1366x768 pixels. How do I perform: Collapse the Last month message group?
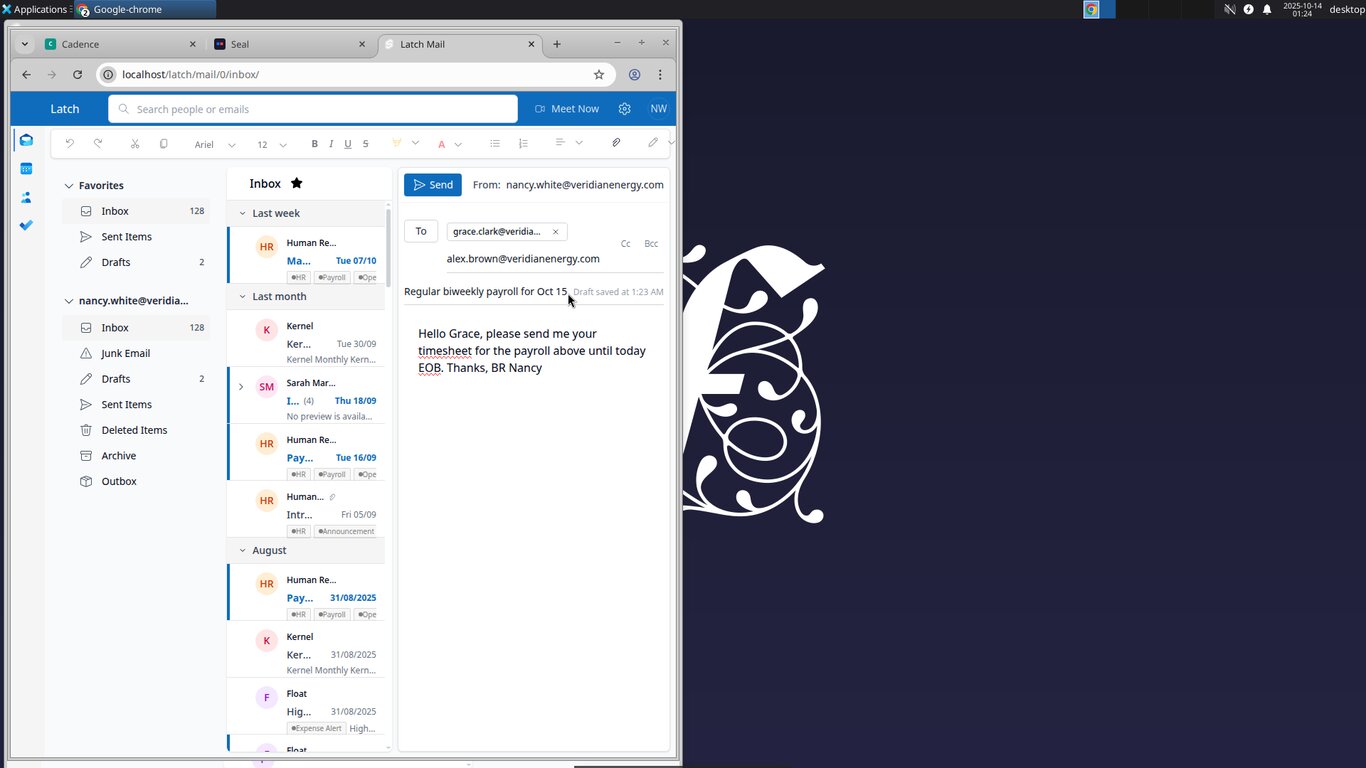(241, 296)
